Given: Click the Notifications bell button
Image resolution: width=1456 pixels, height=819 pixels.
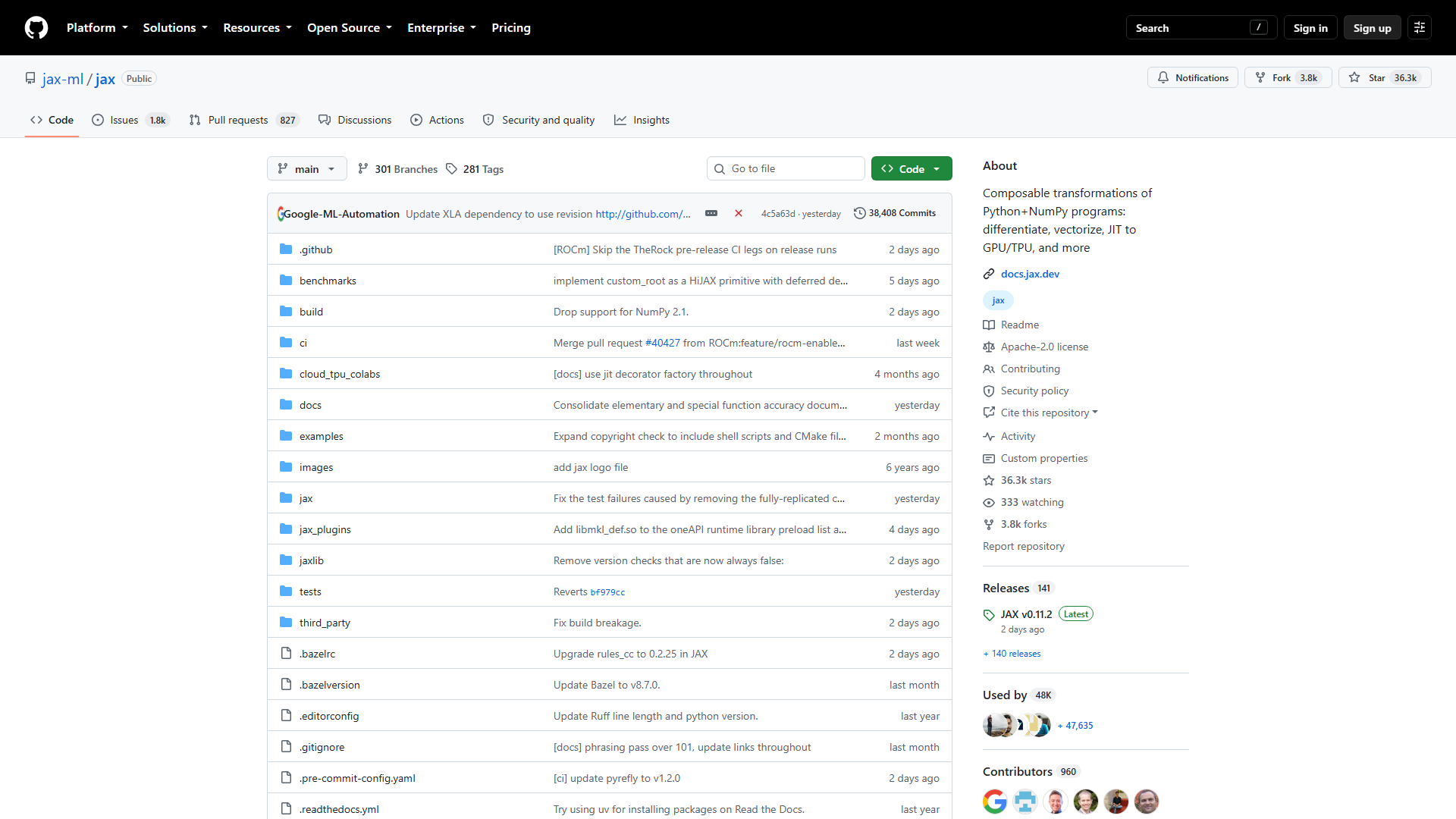Looking at the screenshot, I should pyautogui.click(x=1192, y=77).
